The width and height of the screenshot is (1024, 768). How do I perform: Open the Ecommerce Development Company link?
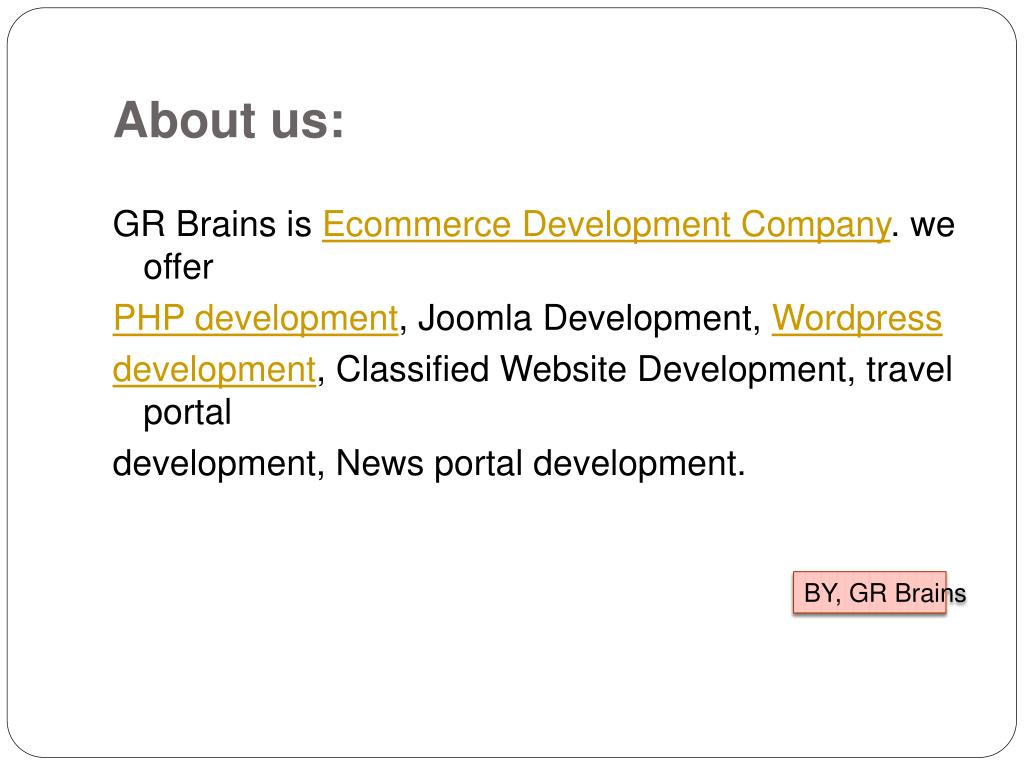click(x=606, y=225)
